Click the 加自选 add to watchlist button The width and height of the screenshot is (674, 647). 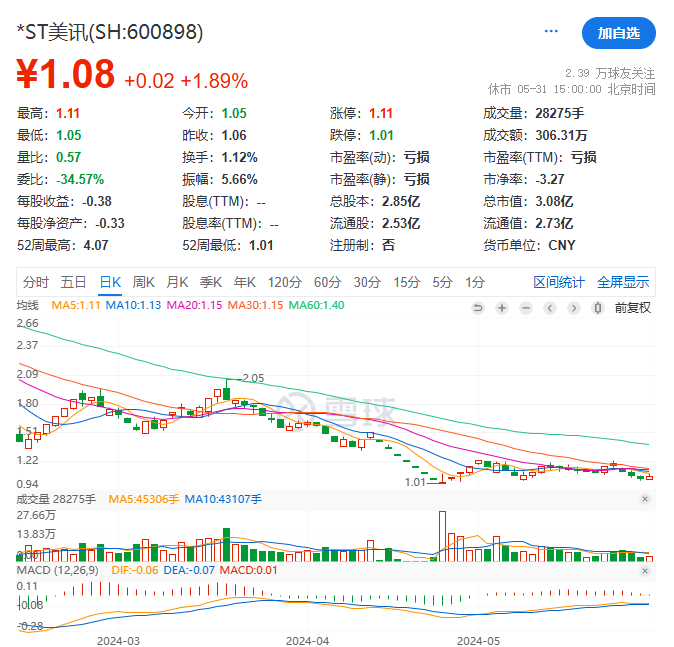(618, 32)
